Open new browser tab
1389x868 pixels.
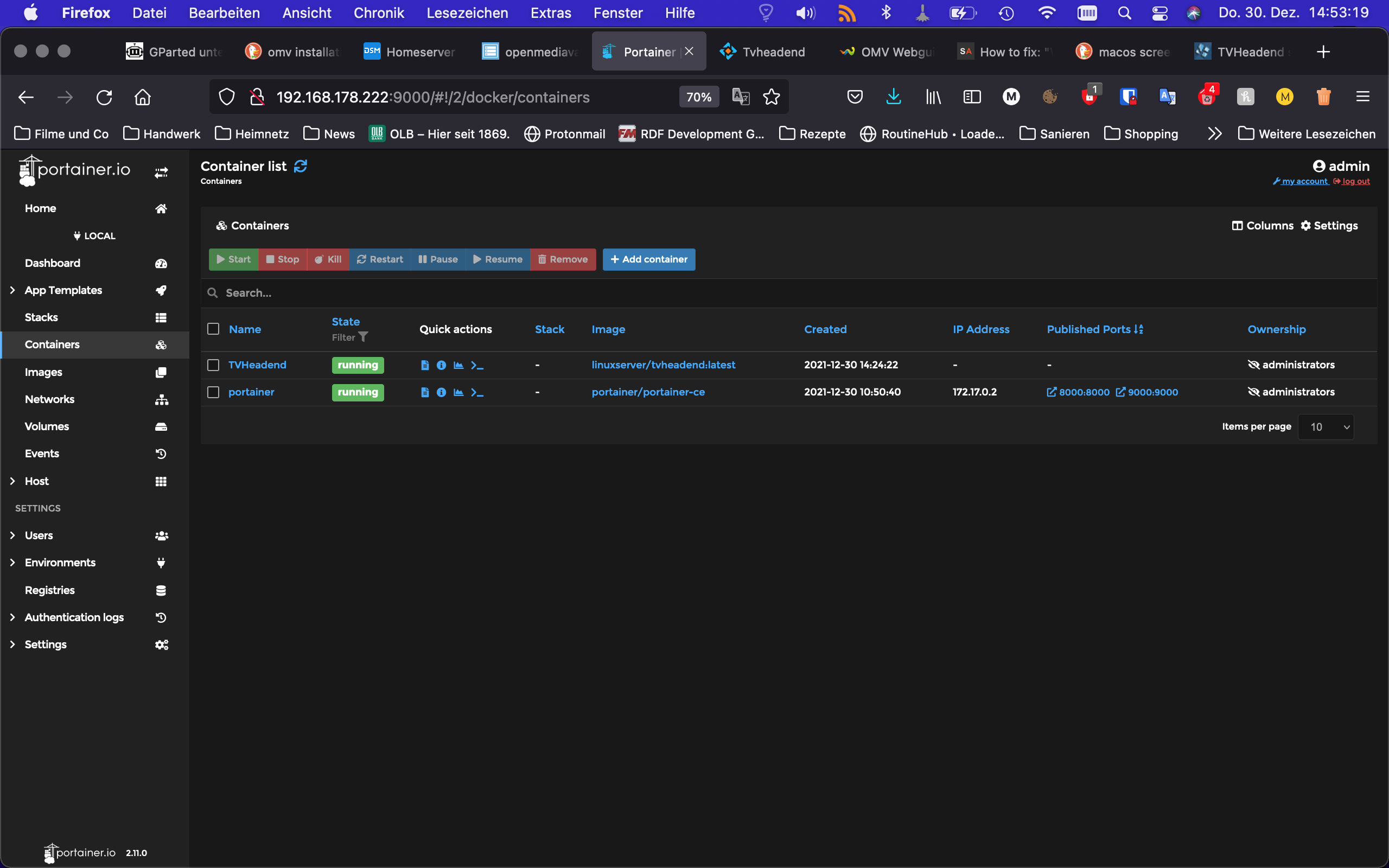1323,52
